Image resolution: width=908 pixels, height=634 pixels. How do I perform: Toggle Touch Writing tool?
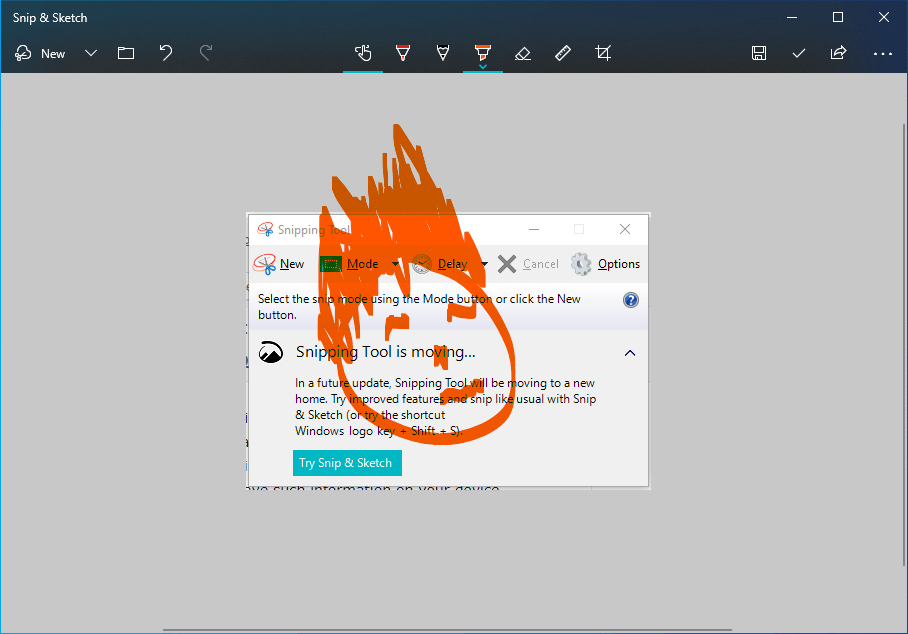coord(363,53)
